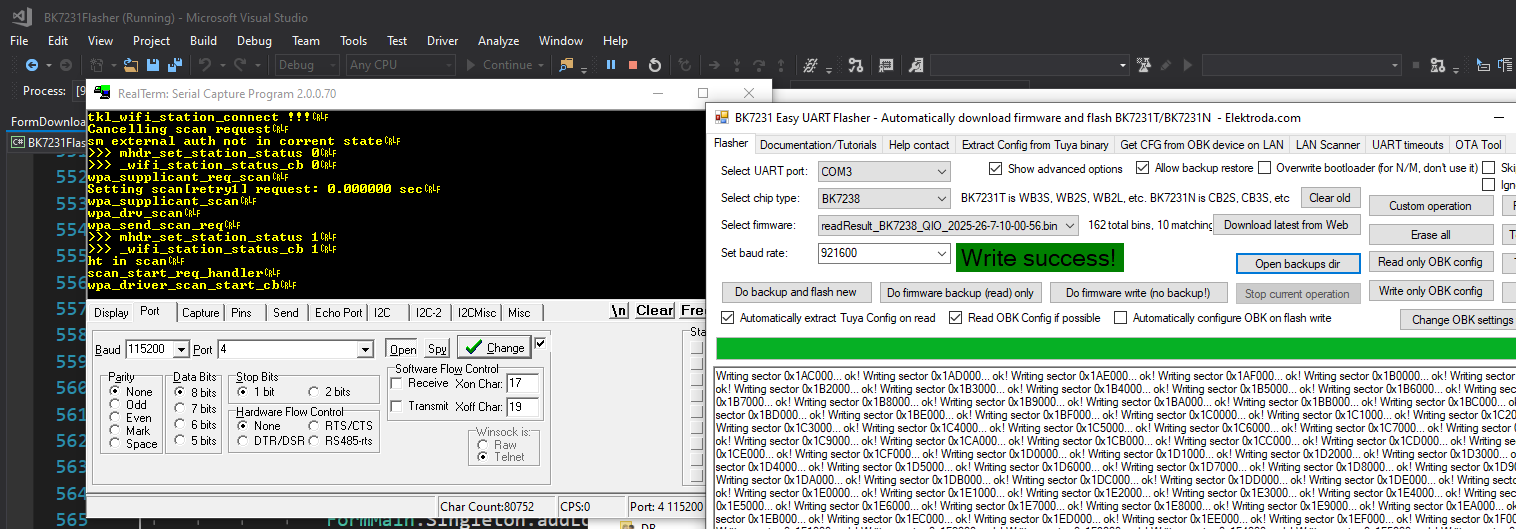The image size is (1516, 529).
Task: Open the Debug configuration dropdown
Action: (308, 65)
